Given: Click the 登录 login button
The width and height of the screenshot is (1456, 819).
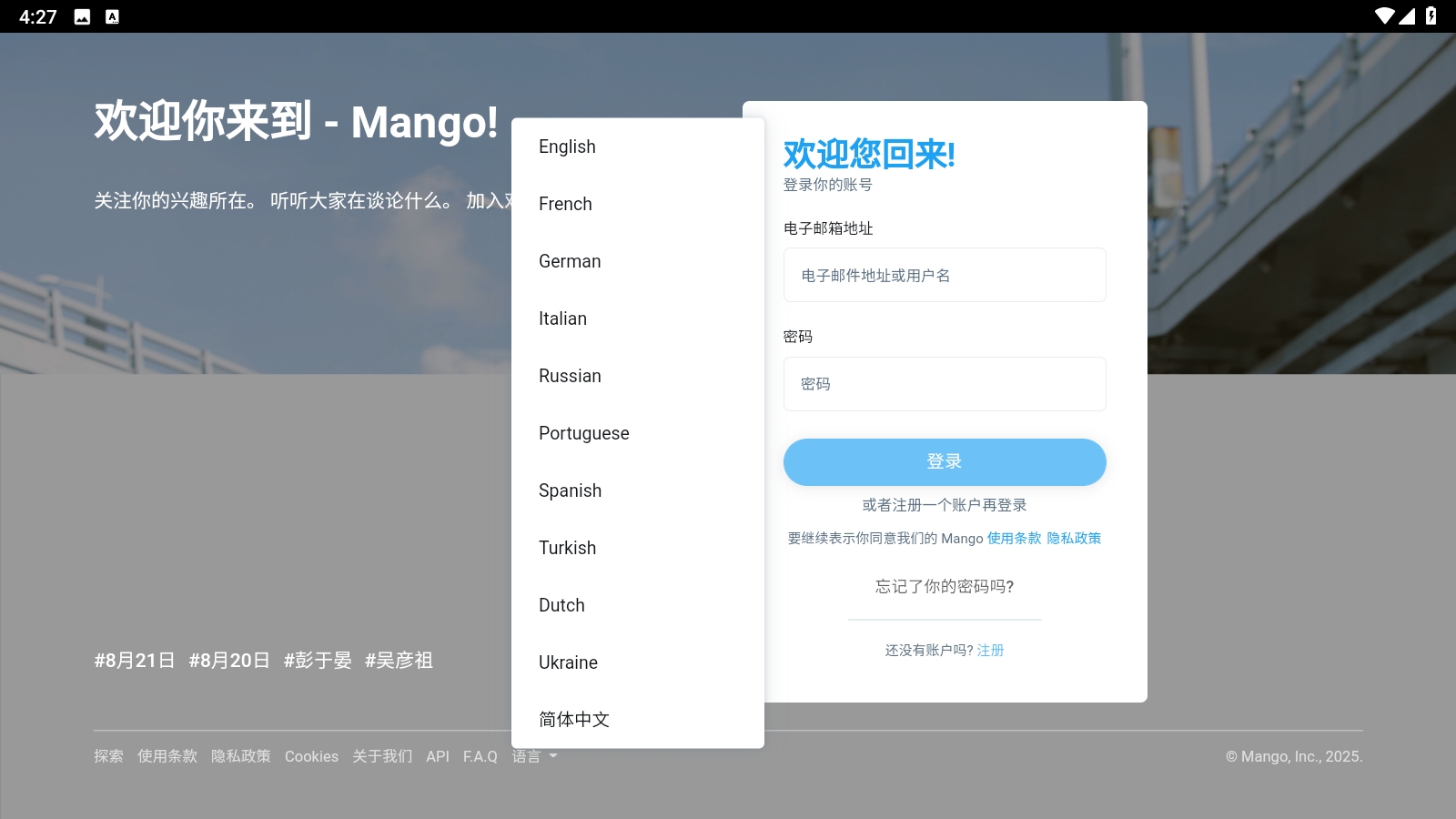Looking at the screenshot, I should [944, 461].
